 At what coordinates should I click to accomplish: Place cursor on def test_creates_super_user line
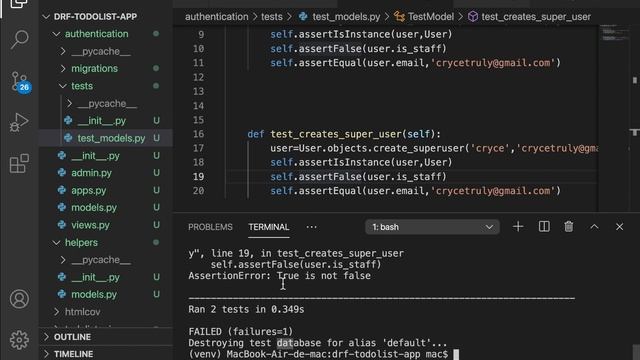click(x=344, y=134)
